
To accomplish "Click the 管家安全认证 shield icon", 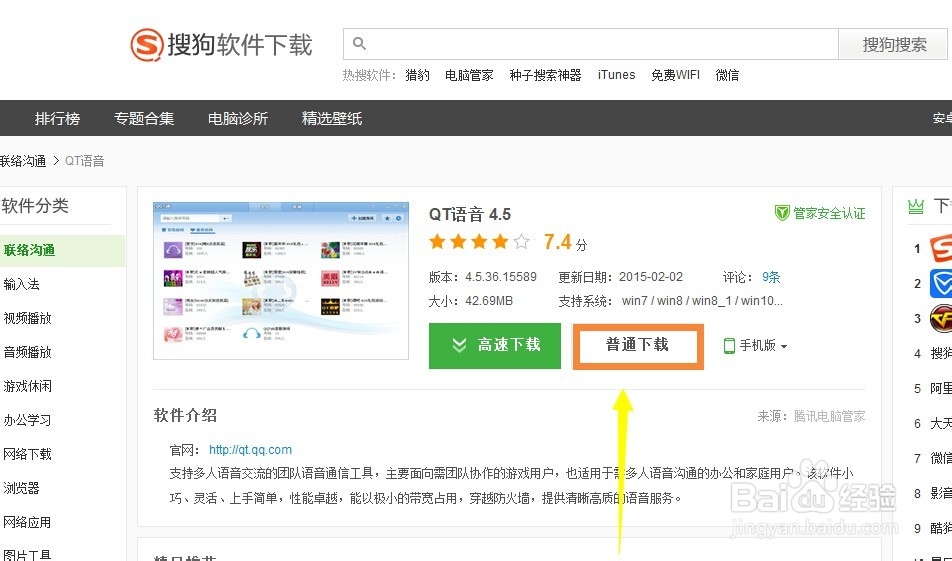I will (x=782, y=212).
